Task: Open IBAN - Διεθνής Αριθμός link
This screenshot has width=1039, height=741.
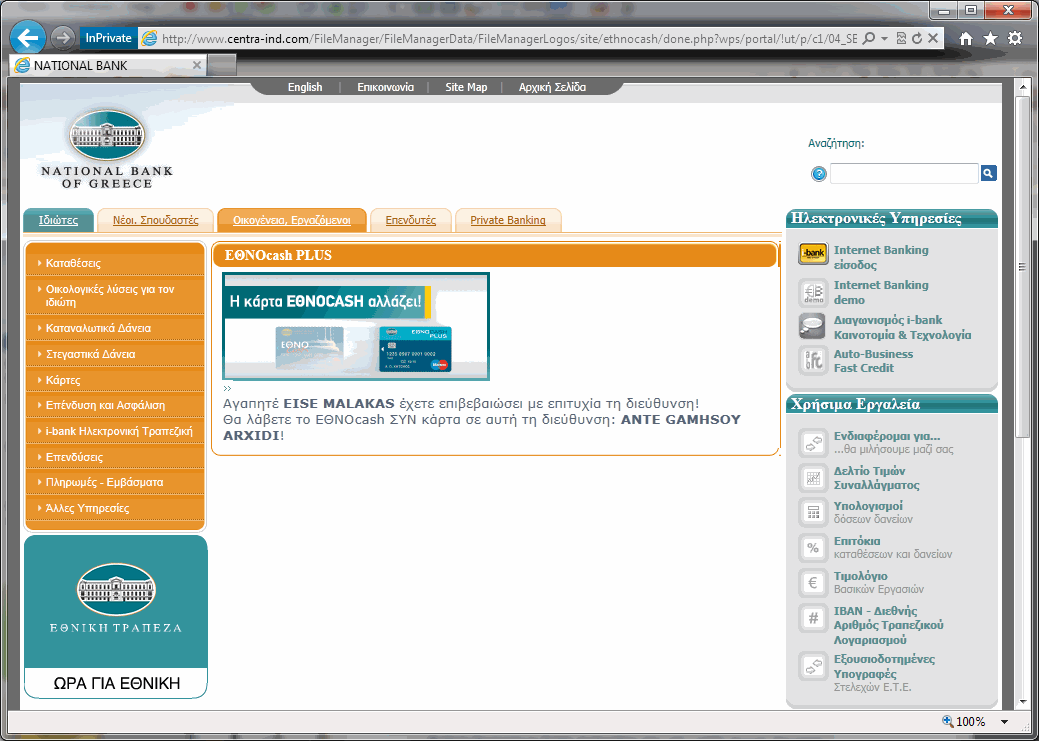Action: pyautogui.click(x=889, y=625)
